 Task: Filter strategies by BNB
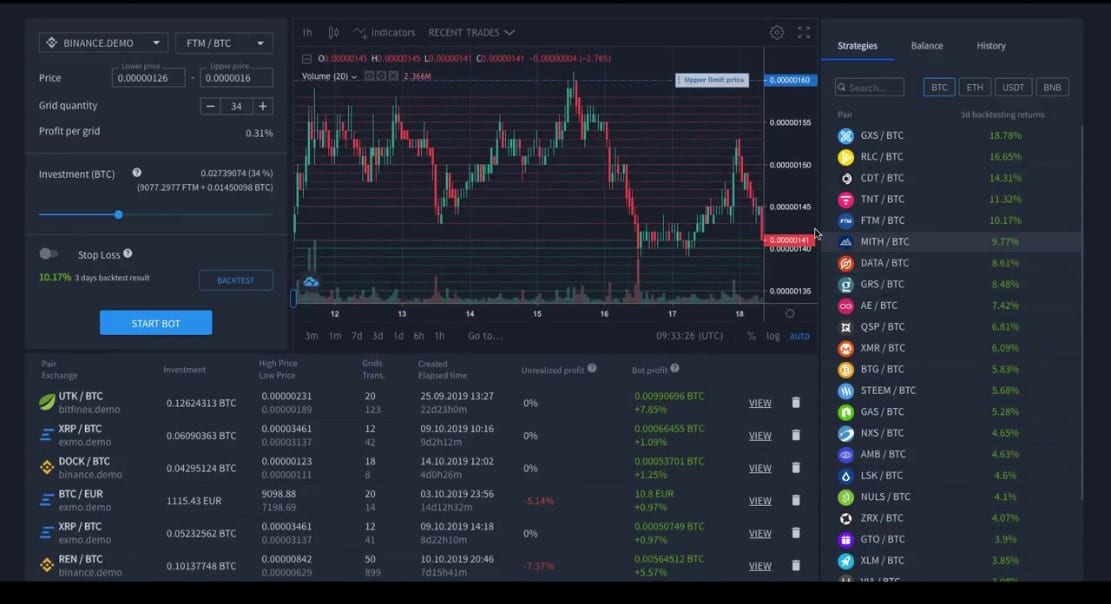click(1052, 87)
